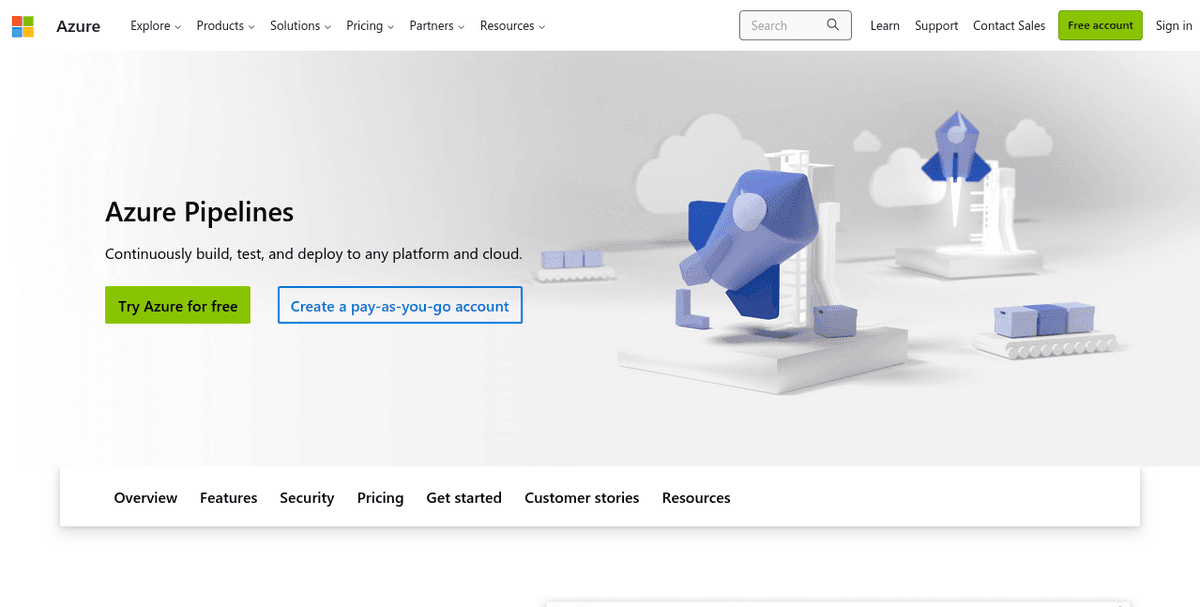Click inside the Search input field

coord(785,24)
